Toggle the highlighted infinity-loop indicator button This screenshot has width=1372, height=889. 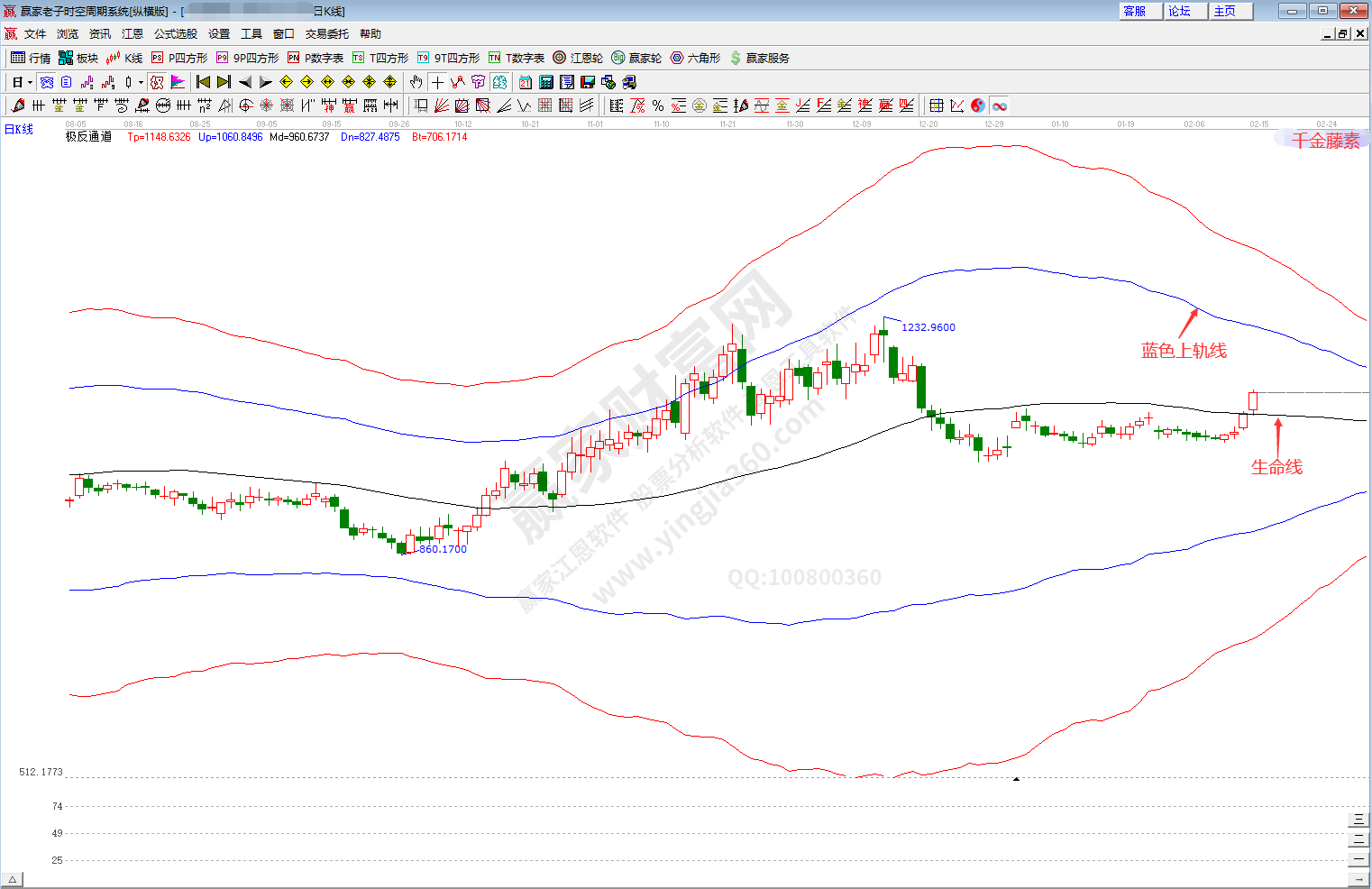click(1000, 105)
